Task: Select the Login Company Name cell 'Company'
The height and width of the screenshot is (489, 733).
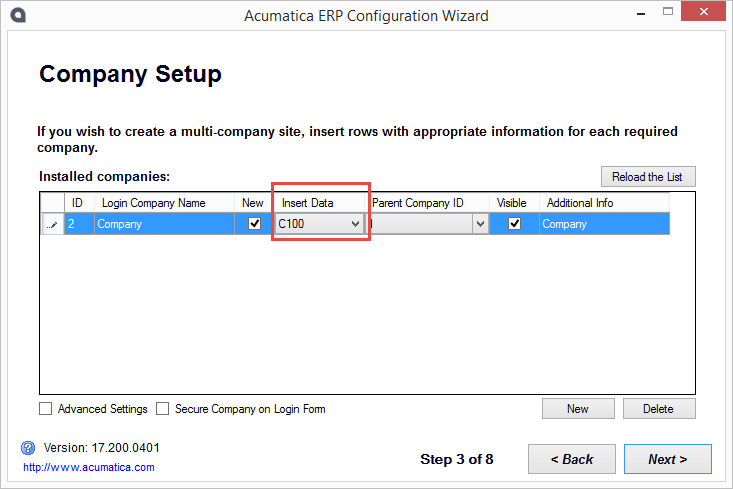Action: click(164, 224)
